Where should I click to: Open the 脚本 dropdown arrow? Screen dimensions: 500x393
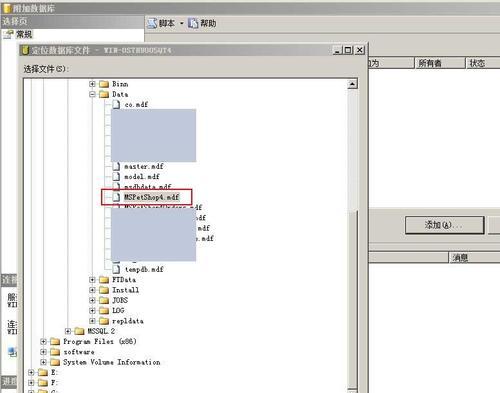[x=182, y=23]
